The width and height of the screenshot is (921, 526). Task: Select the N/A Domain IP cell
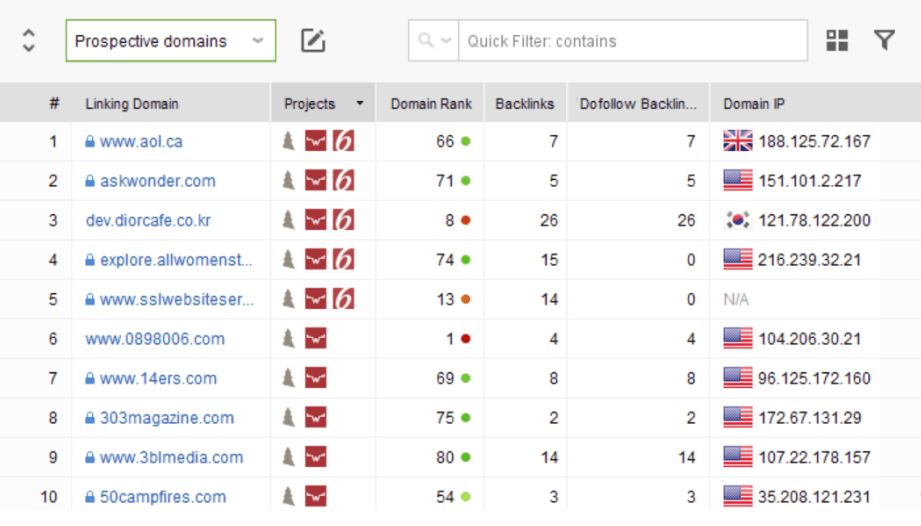tap(736, 299)
